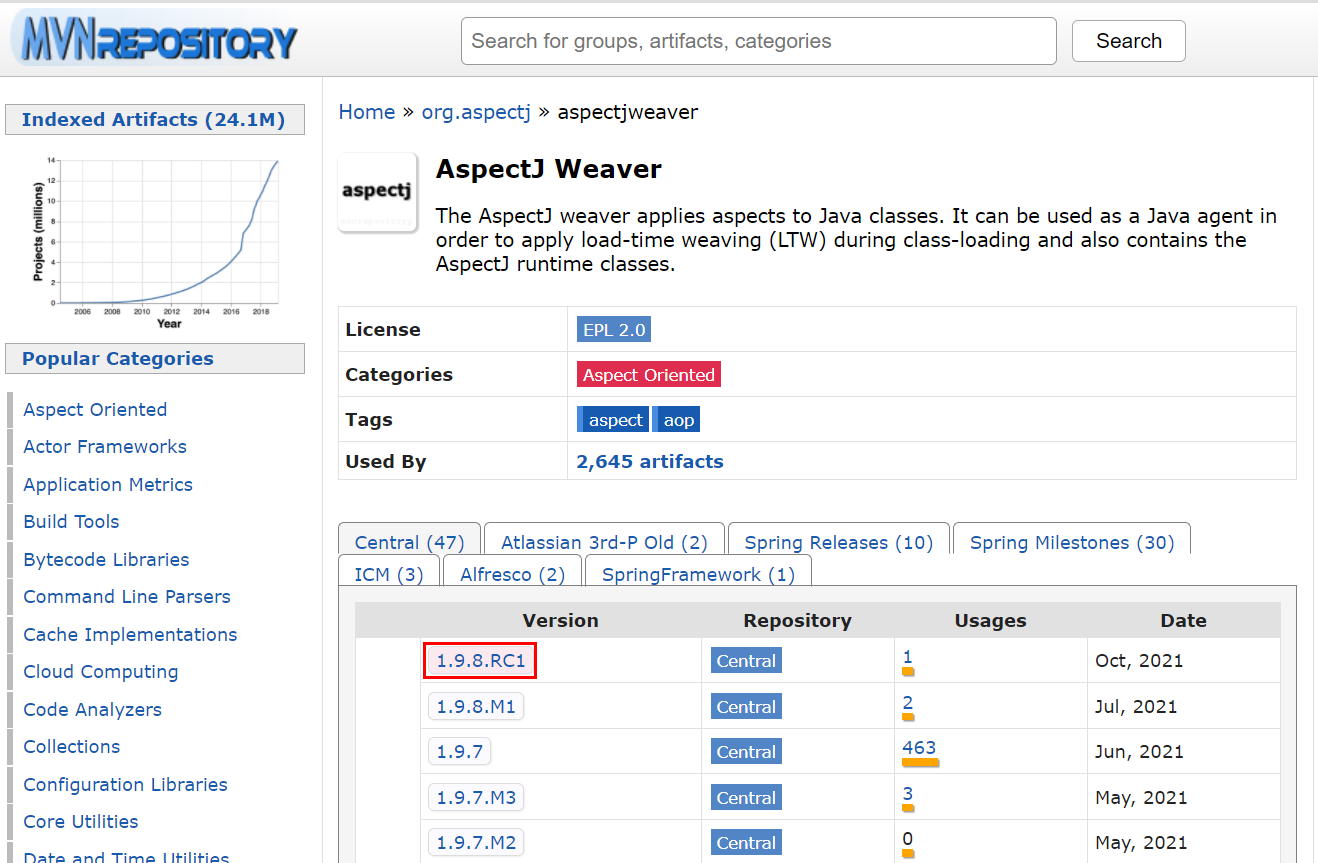1318x863 pixels.
Task: Click the Central badge in the 1.9.8.M1 row
Action: pos(746,707)
